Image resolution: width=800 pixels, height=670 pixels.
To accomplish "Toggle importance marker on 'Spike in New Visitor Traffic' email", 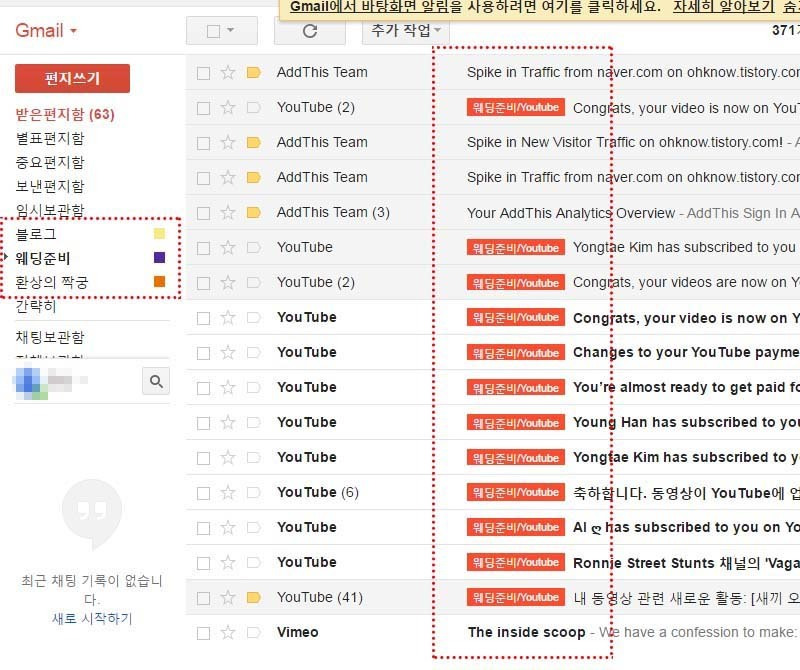I will 254,142.
